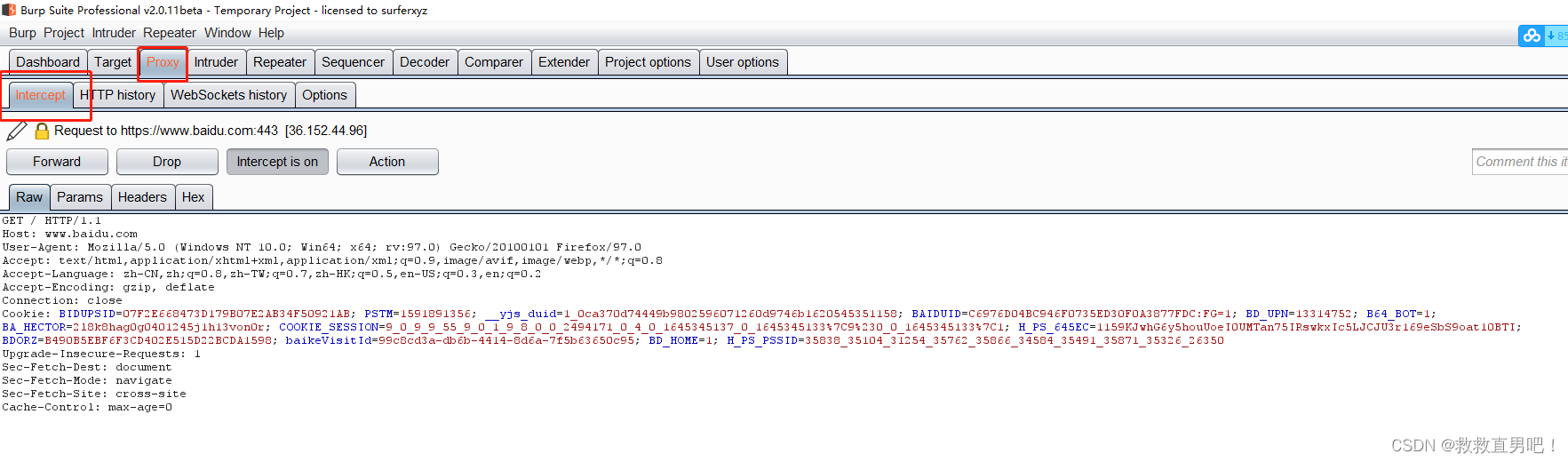Image resolution: width=1568 pixels, height=462 pixels.
Task: Click the padlock HTTPS icon
Action: [x=42, y=131]
